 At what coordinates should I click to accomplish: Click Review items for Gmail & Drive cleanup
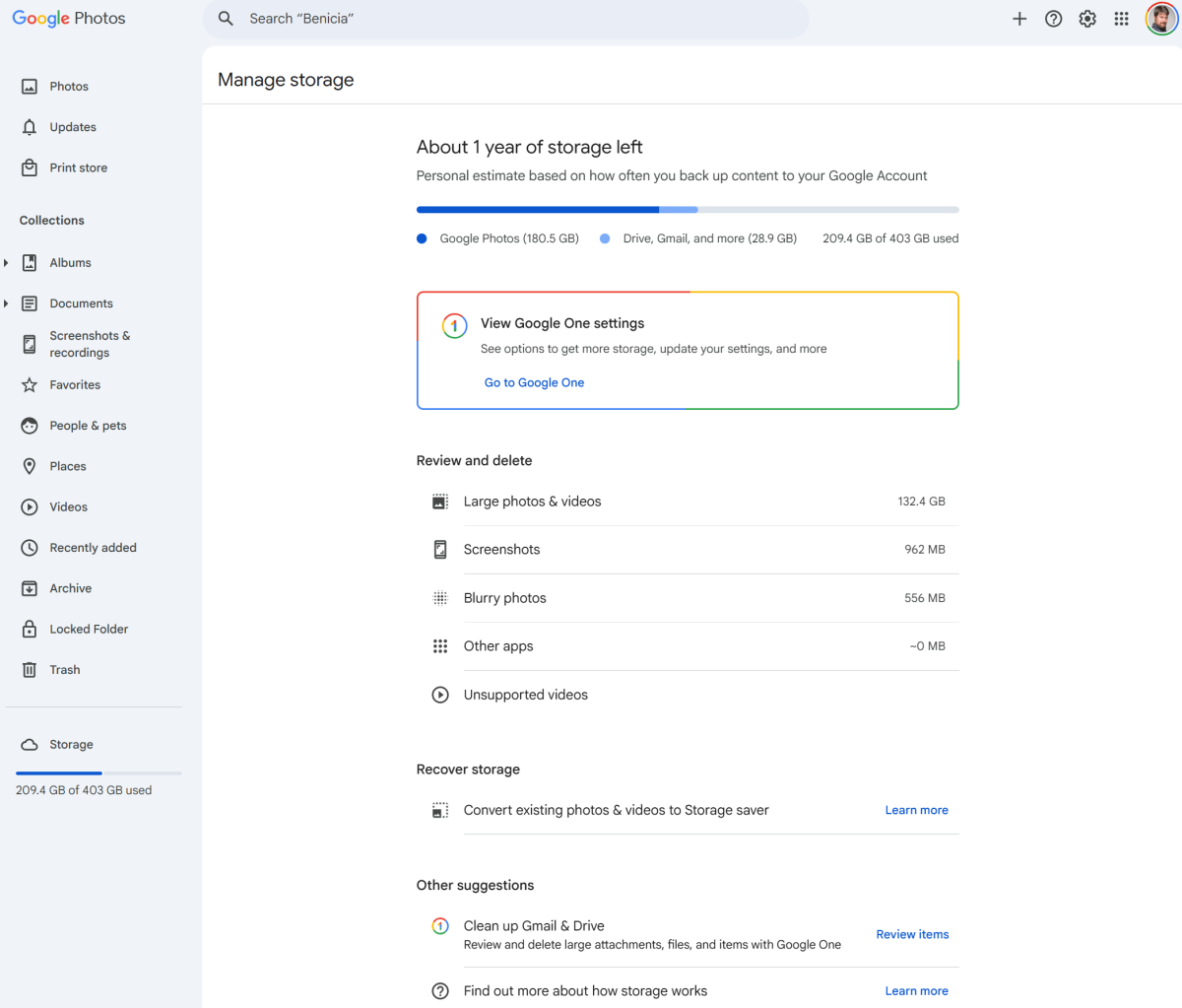pos(913,934)
